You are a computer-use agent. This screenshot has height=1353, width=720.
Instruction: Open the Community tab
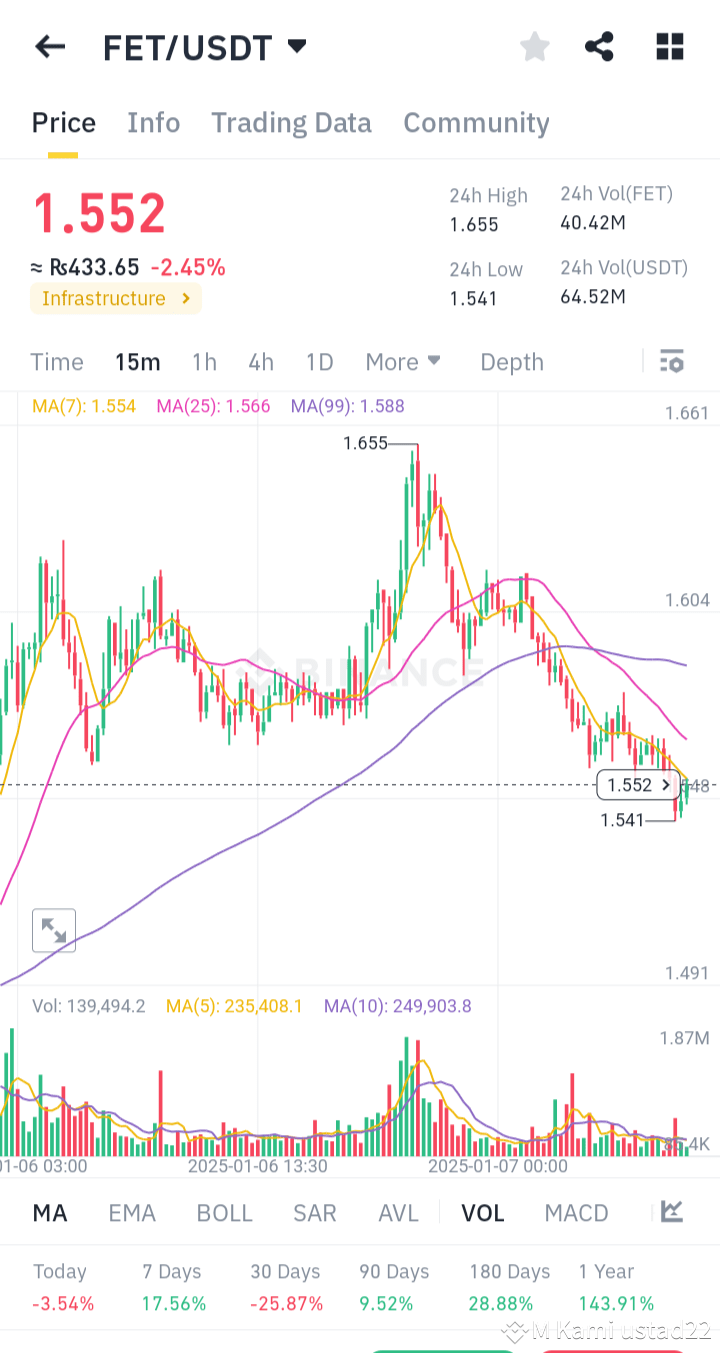[476, 122]
